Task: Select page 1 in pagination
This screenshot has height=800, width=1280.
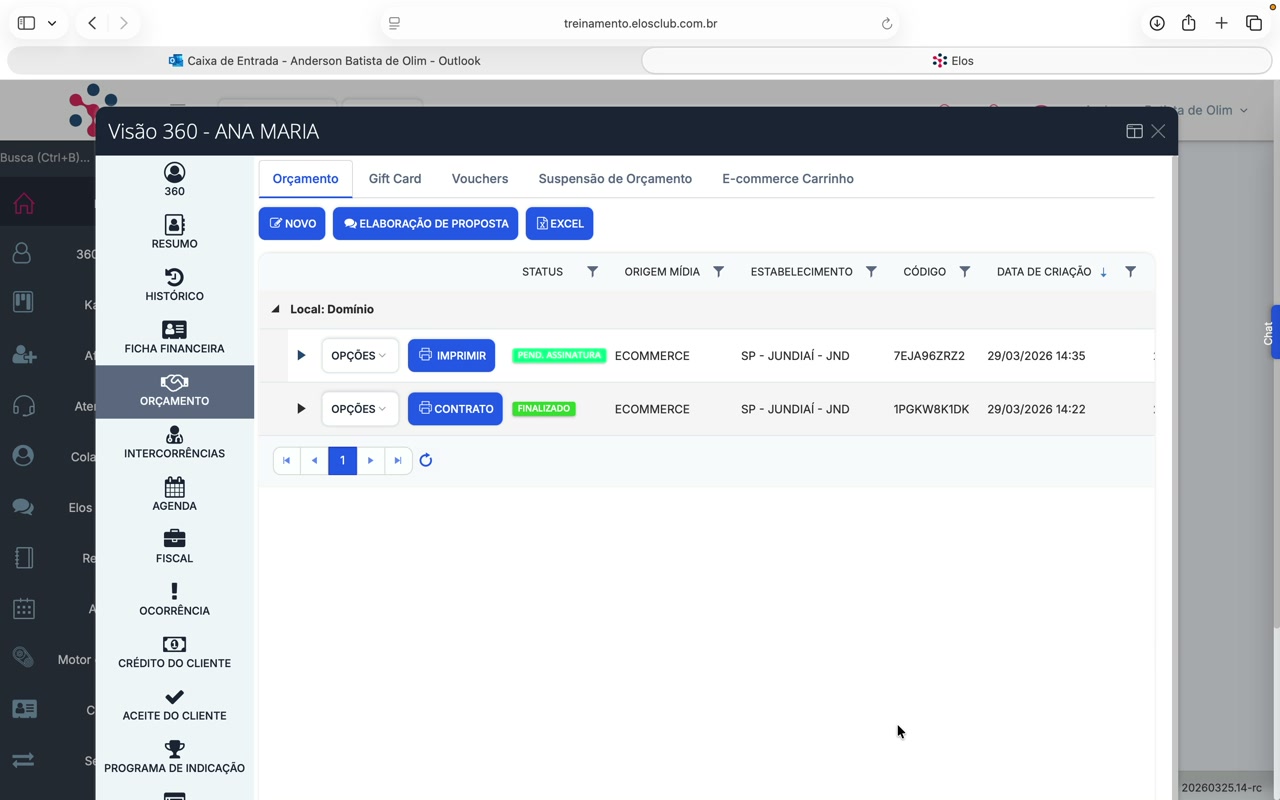Action: 342,460
